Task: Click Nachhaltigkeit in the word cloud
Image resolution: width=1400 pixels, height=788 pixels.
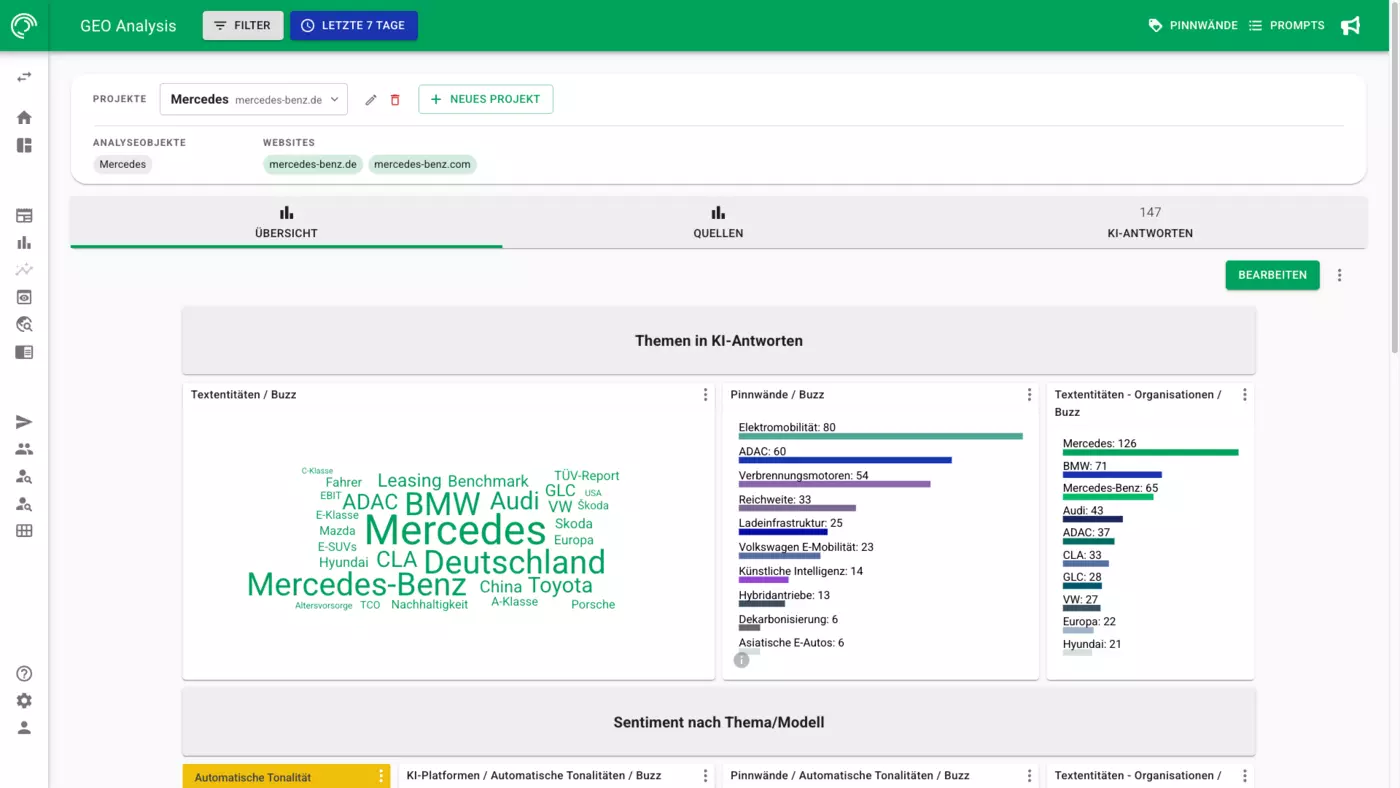Action: pos(429,605)
